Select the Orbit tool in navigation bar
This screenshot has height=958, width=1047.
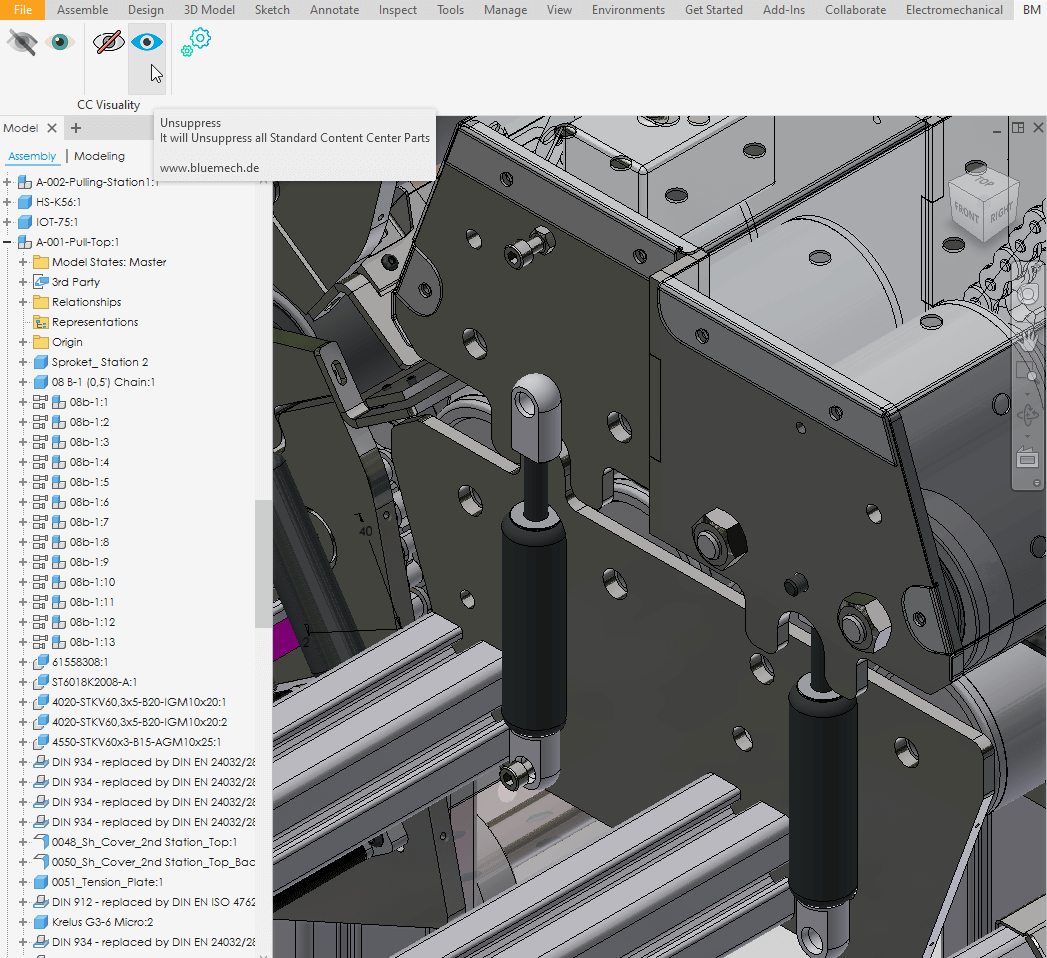point(1027,415)
